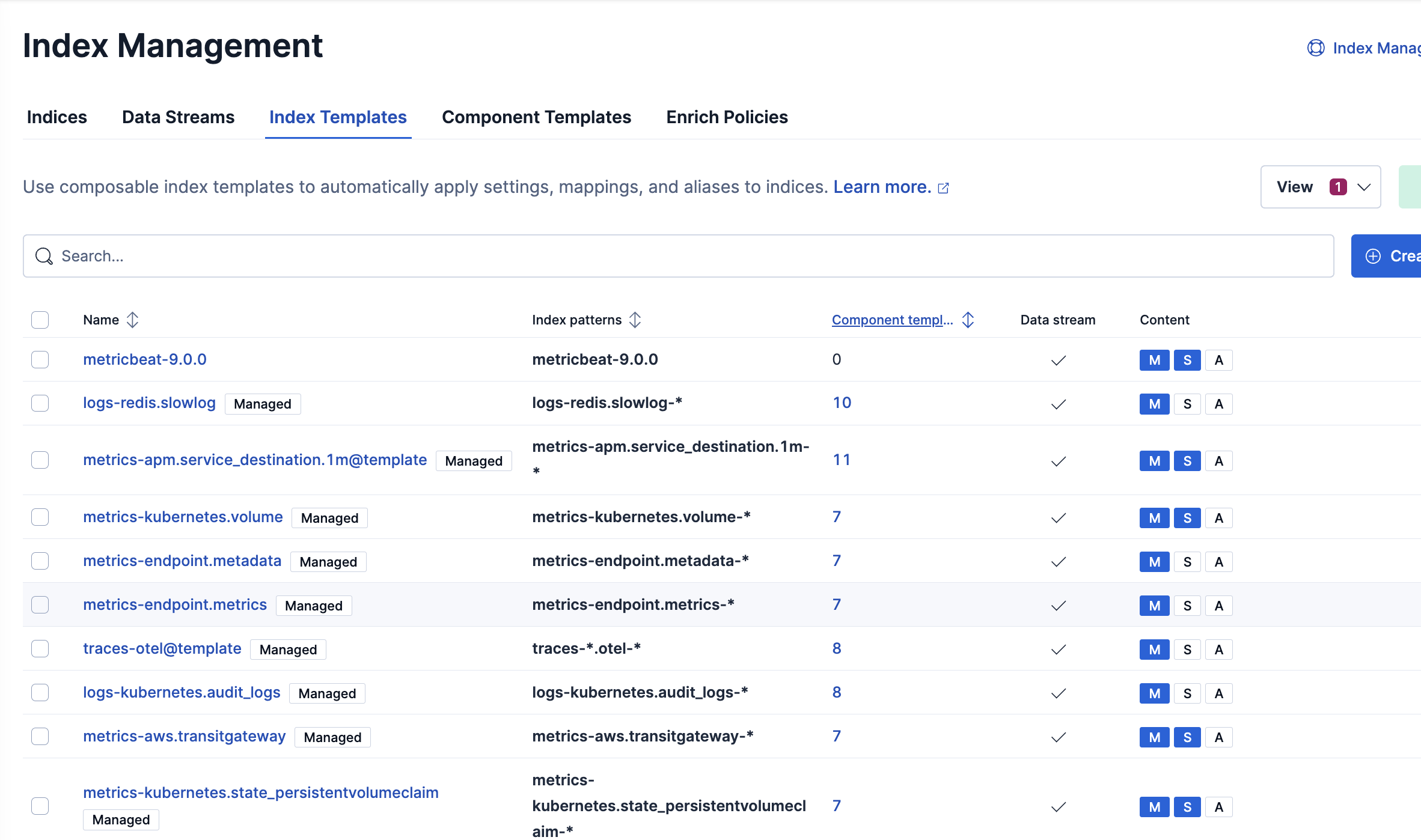1421x840 pixels.
Task: Click the Name column sort arrows icon
Action: [133, 320]
